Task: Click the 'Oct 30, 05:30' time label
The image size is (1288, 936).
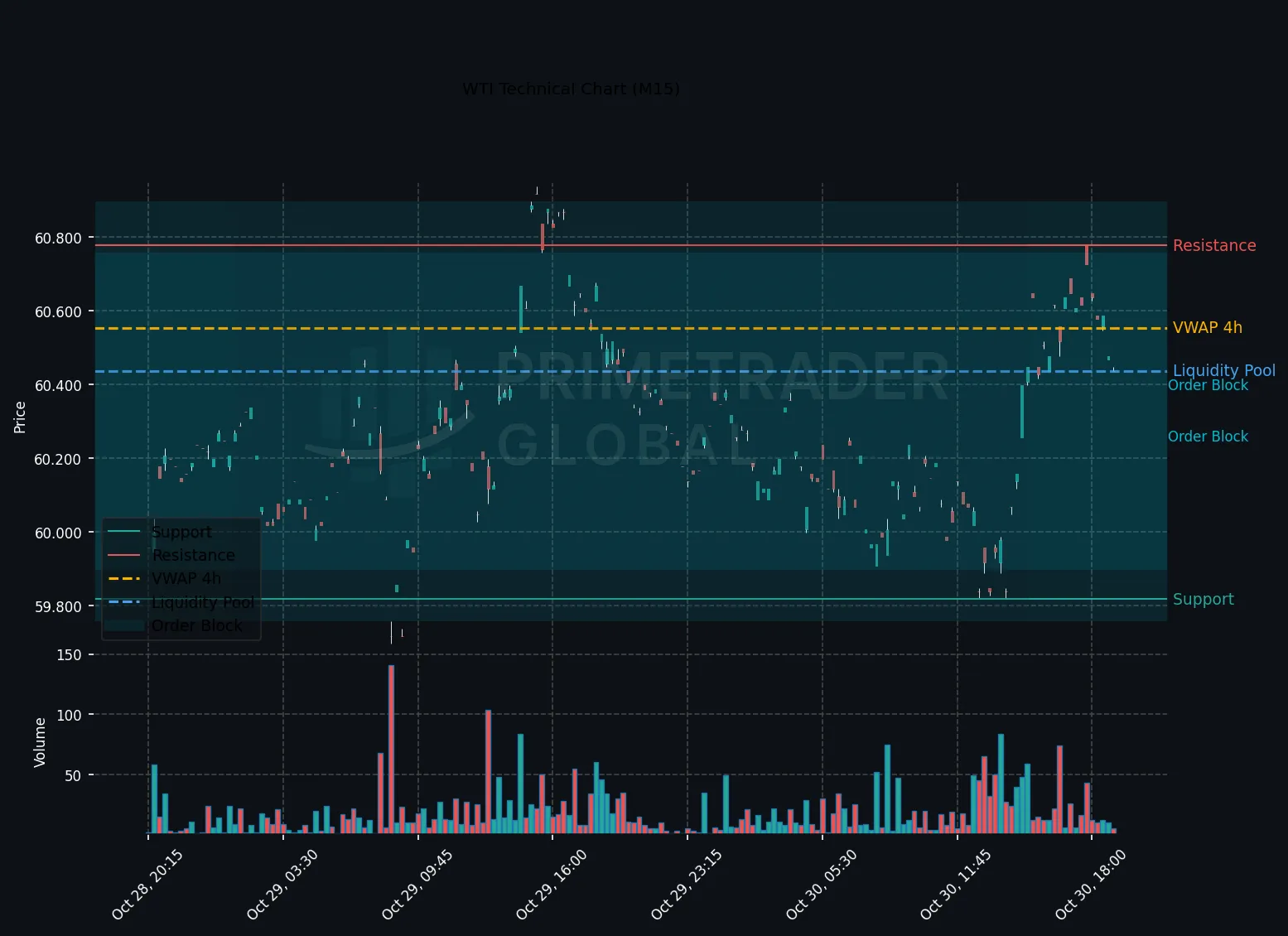Action: pyautogui.click(x=822, y=885)
